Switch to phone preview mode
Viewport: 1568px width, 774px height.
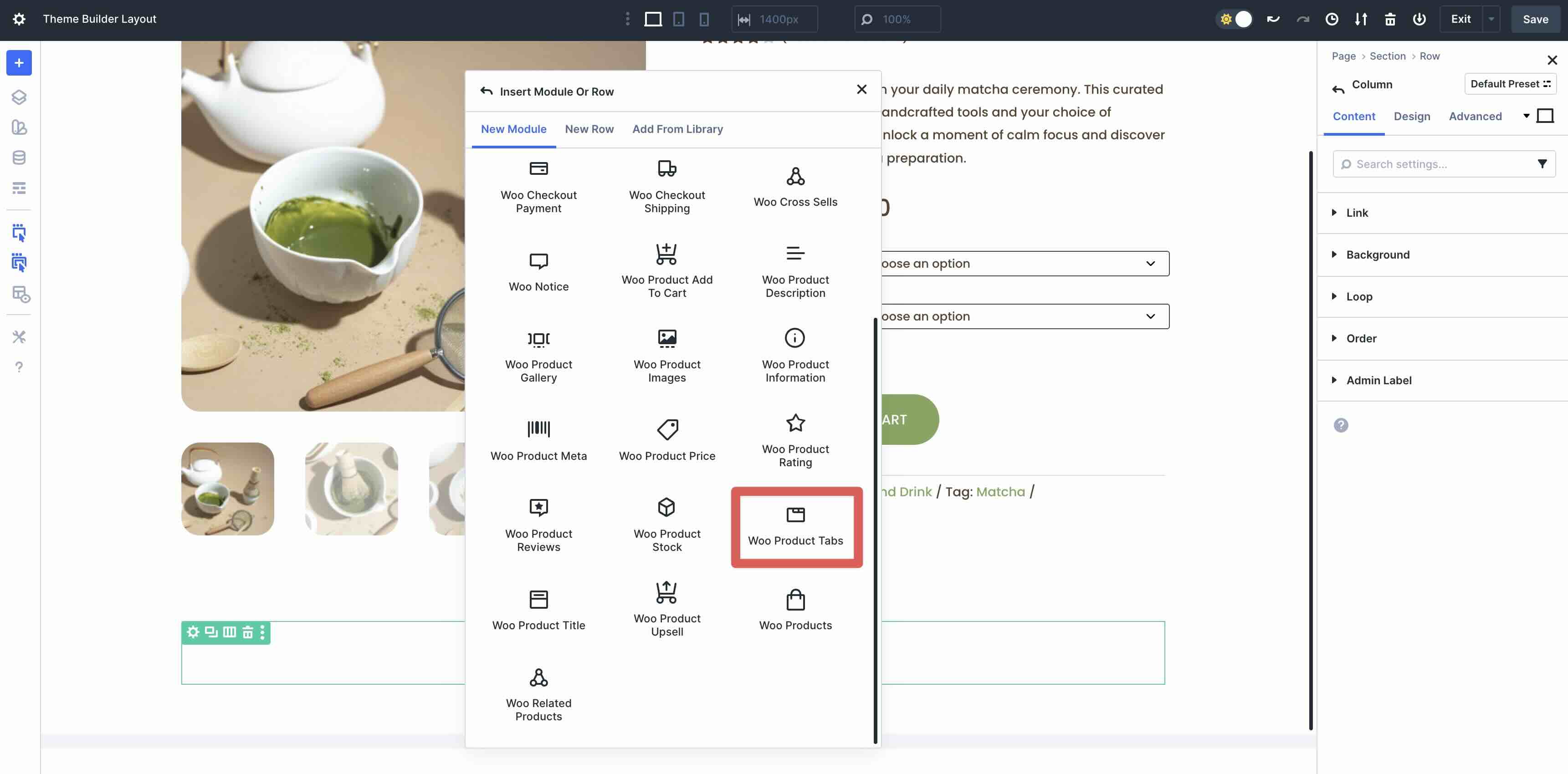[704, 19]
